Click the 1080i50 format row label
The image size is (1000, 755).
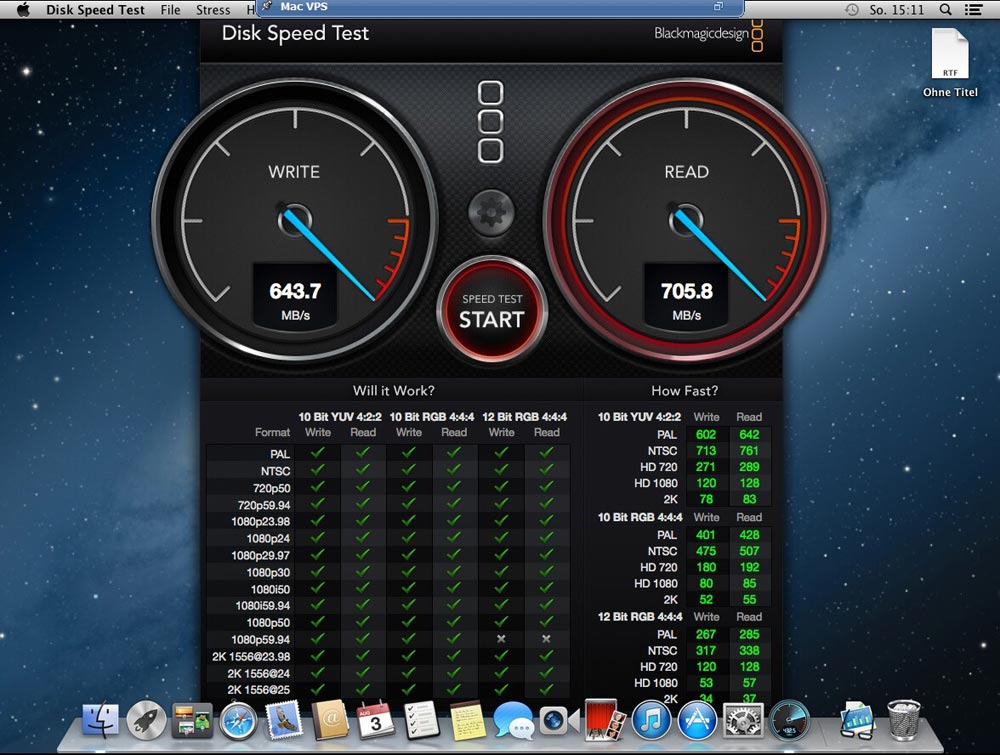(x=270, y=589)
